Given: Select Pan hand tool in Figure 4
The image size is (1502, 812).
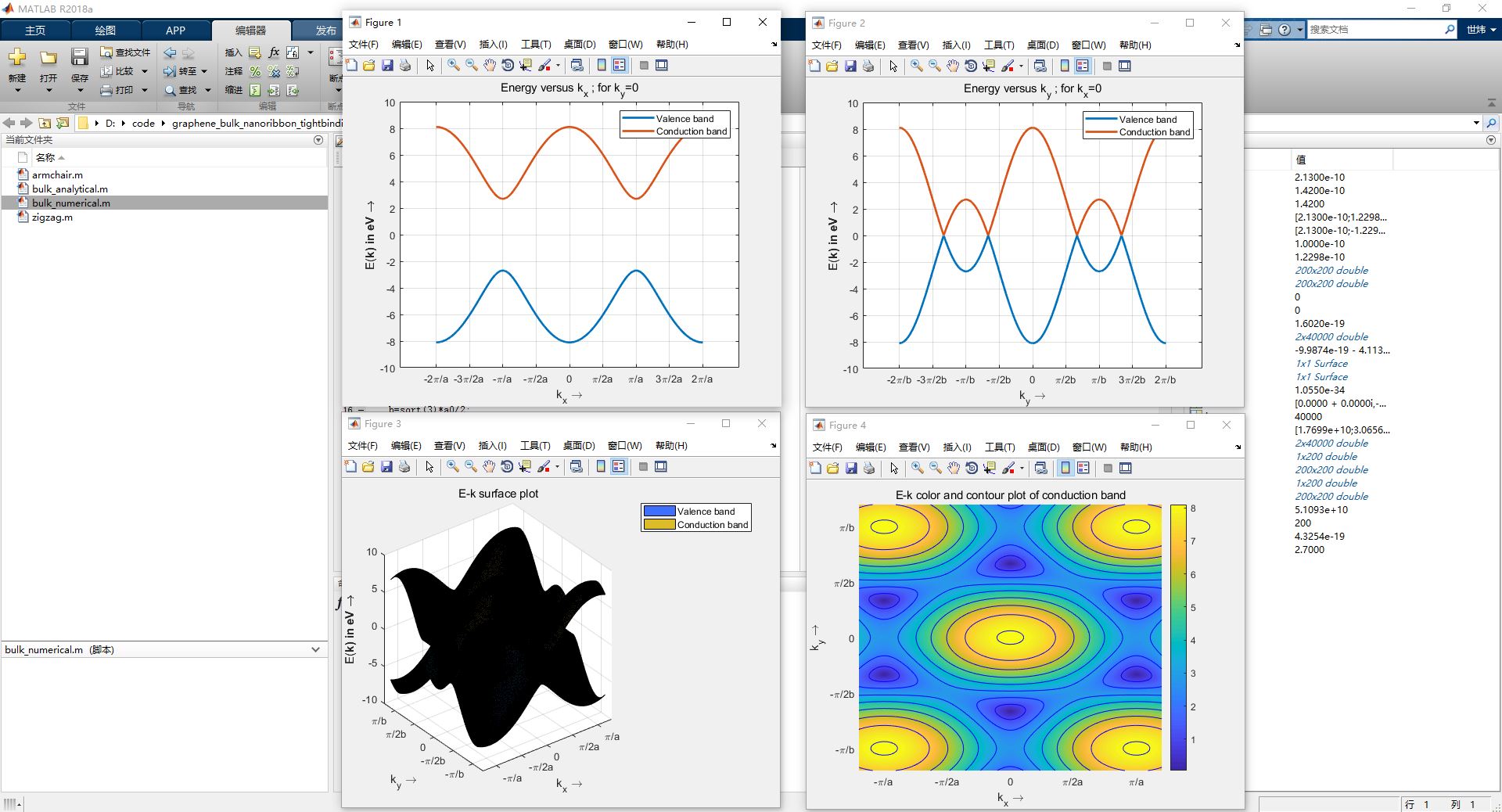Looking at the screenshot, I should pyautogui.click(x=953, y=469).
